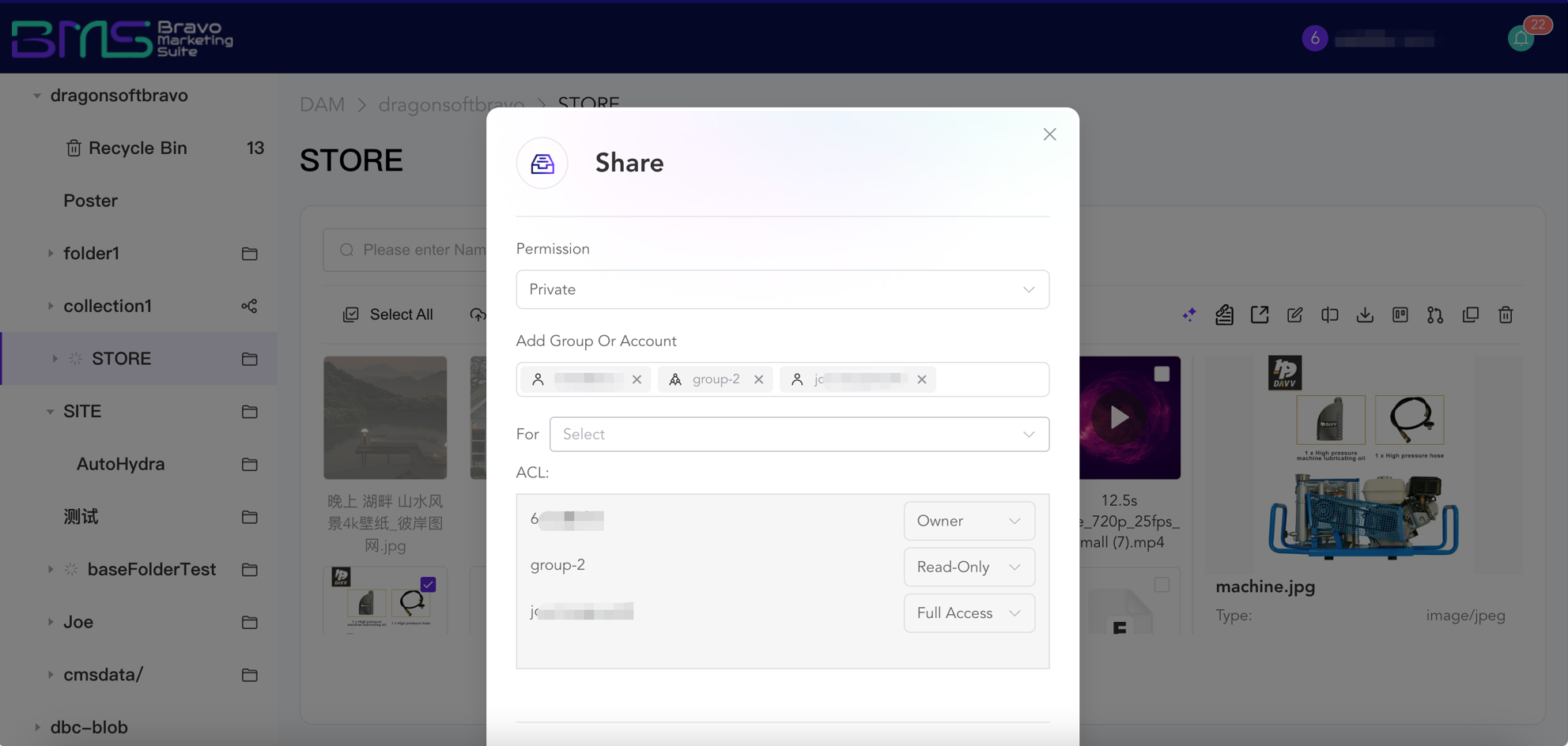This screenshot has height=746, width=1568.
Task: Open the 测试 folder in sidebar
Action: [81, 517]
